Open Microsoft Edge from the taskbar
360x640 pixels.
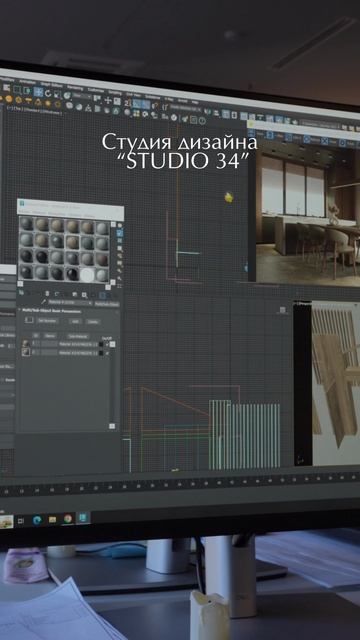[37, 520]
